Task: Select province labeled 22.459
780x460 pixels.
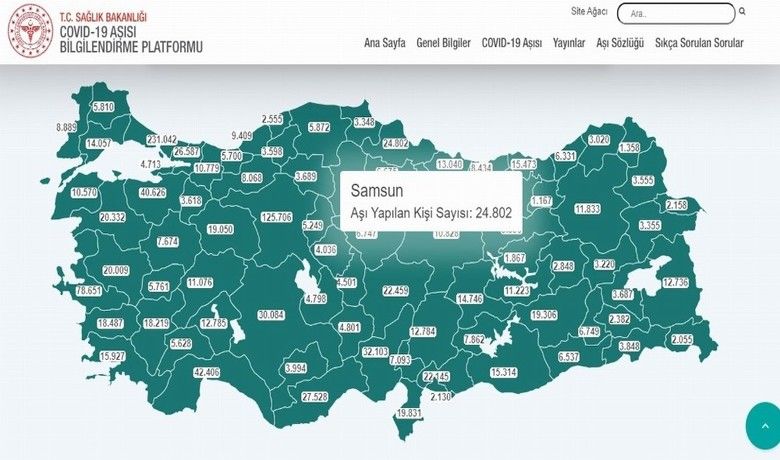Action: pos(396,290)
